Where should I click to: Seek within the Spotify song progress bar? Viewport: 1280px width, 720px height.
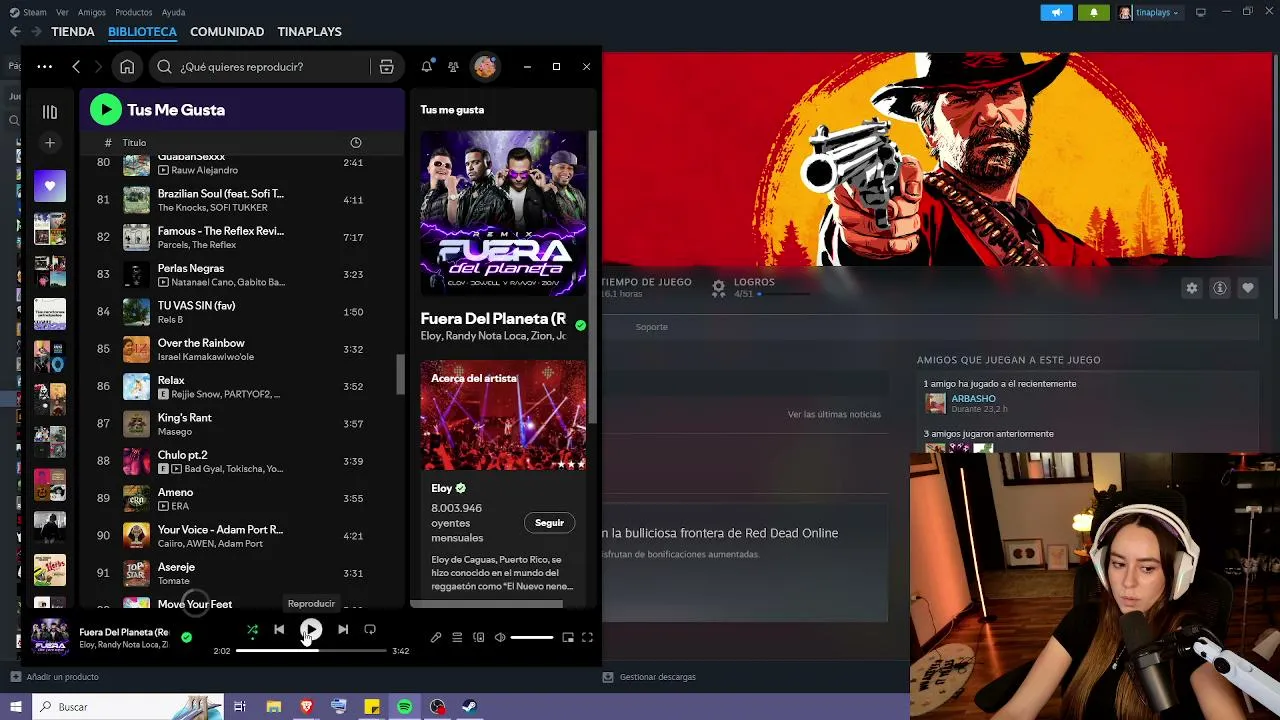[311, 651]
